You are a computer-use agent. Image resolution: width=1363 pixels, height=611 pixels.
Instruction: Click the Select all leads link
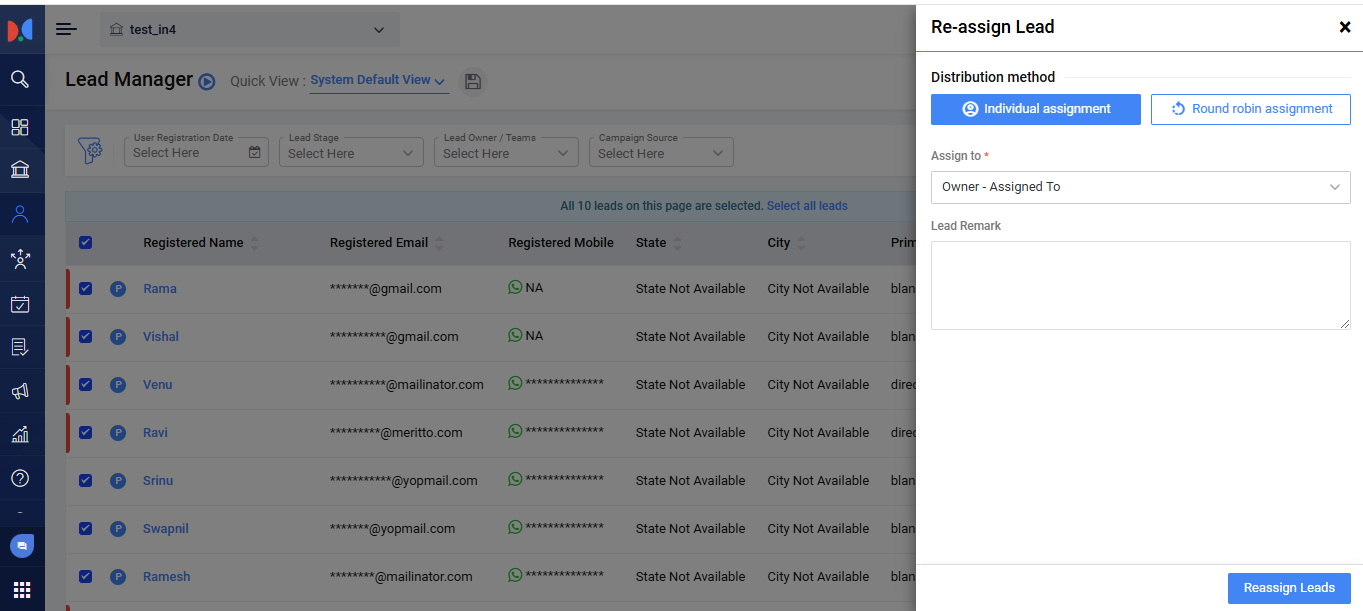point(806,206)
